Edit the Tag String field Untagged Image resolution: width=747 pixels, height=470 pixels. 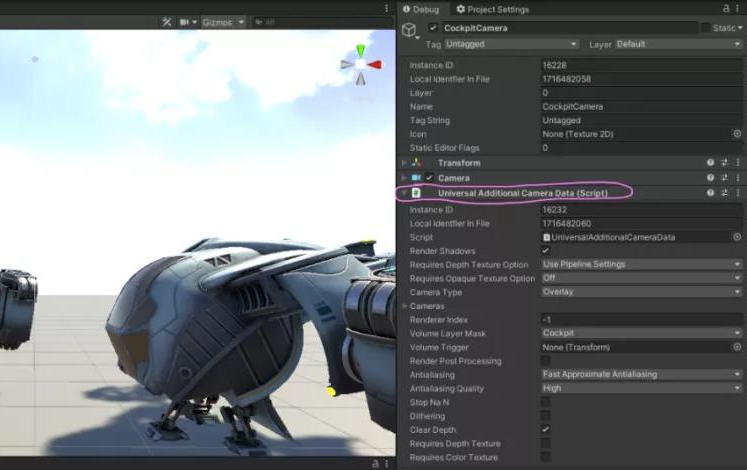(641, 120)
